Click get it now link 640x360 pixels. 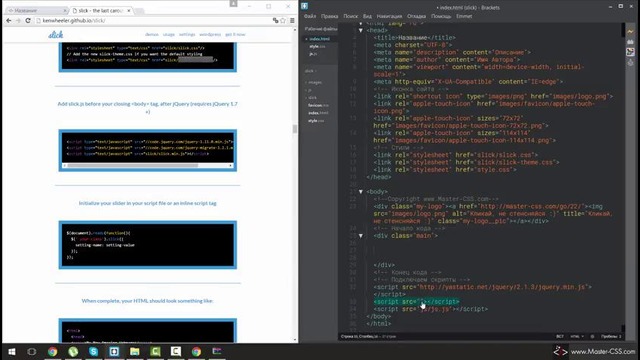click(236, 35)
